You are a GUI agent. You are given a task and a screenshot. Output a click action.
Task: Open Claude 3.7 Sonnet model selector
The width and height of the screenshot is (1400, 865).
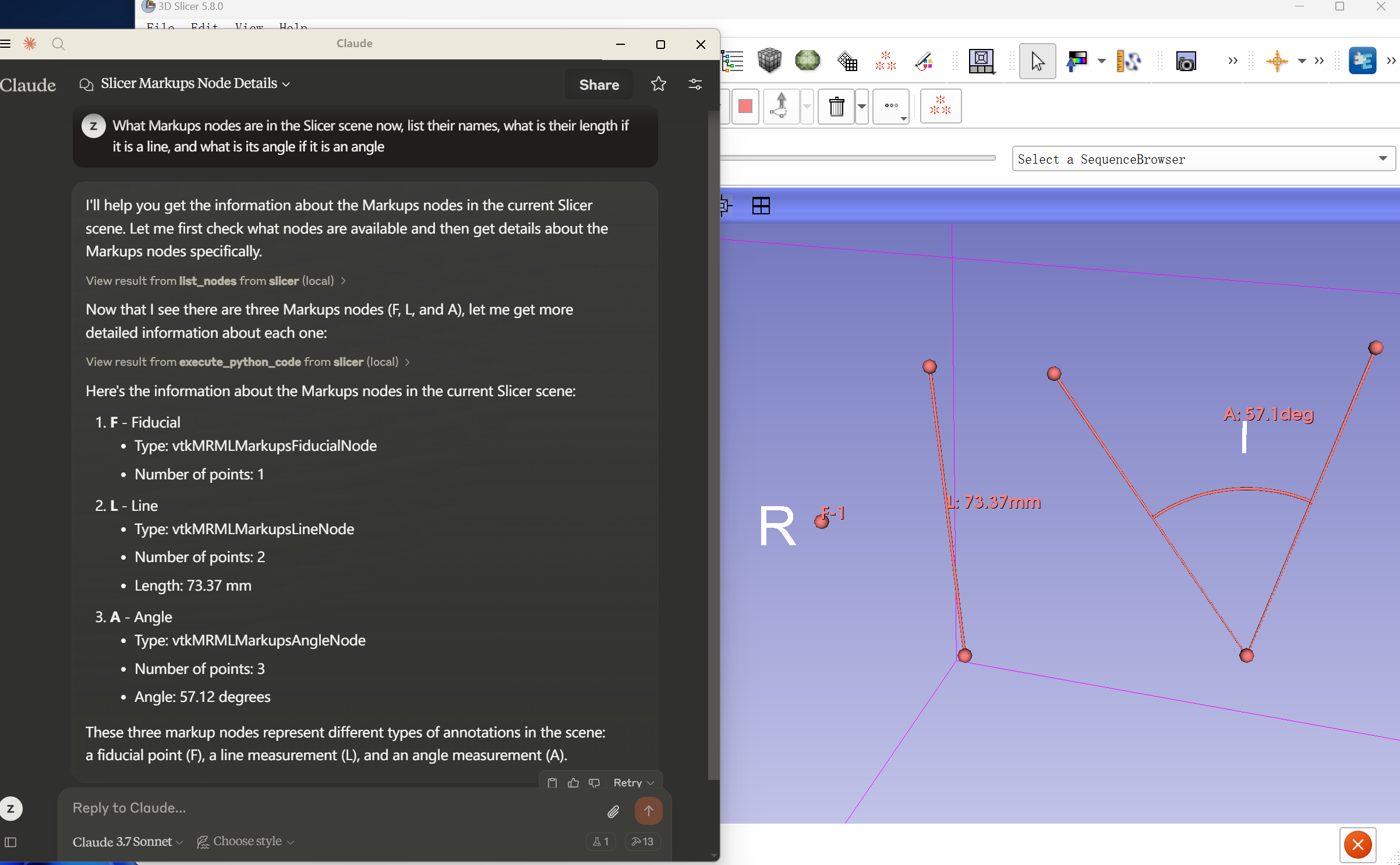128,842
